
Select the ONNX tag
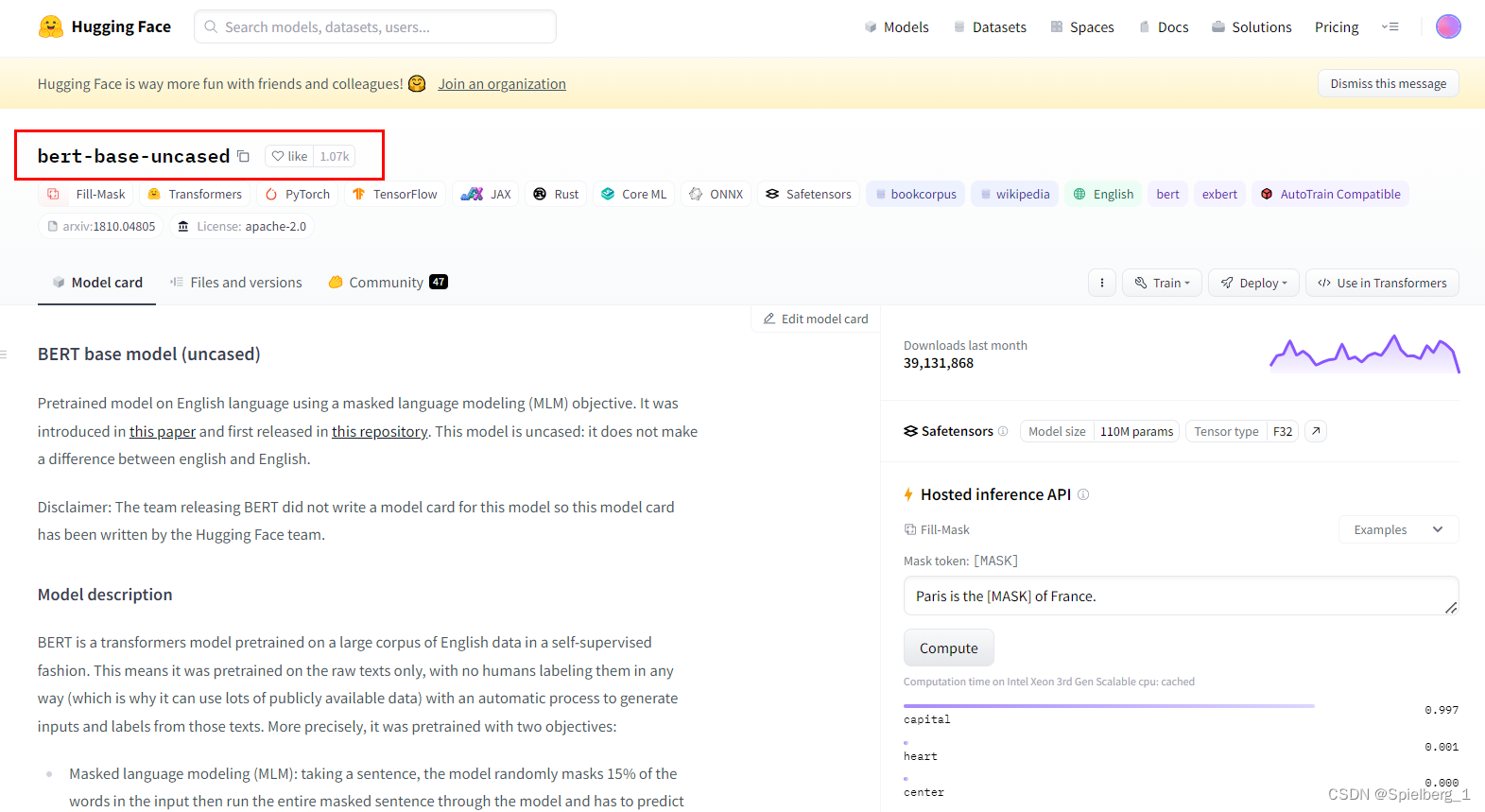tap(717, 194)
